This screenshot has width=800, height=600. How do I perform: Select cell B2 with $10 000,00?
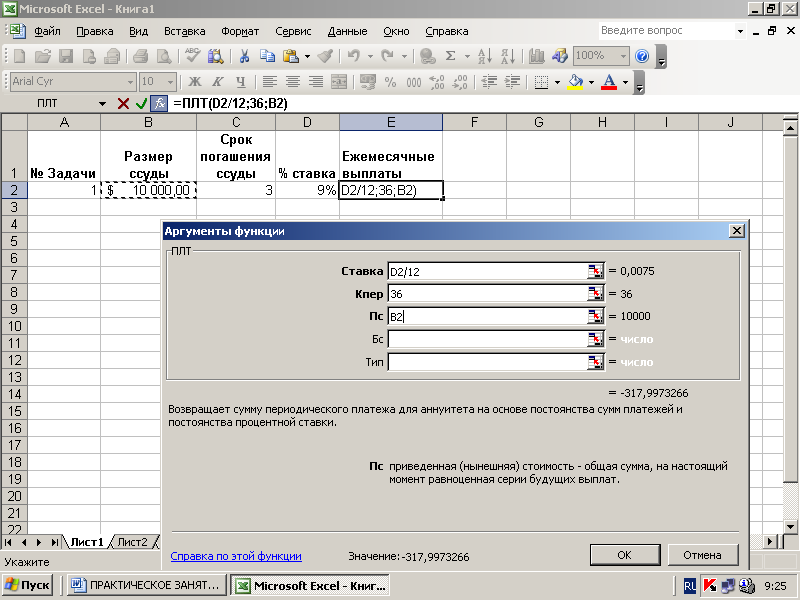[148, 190]
